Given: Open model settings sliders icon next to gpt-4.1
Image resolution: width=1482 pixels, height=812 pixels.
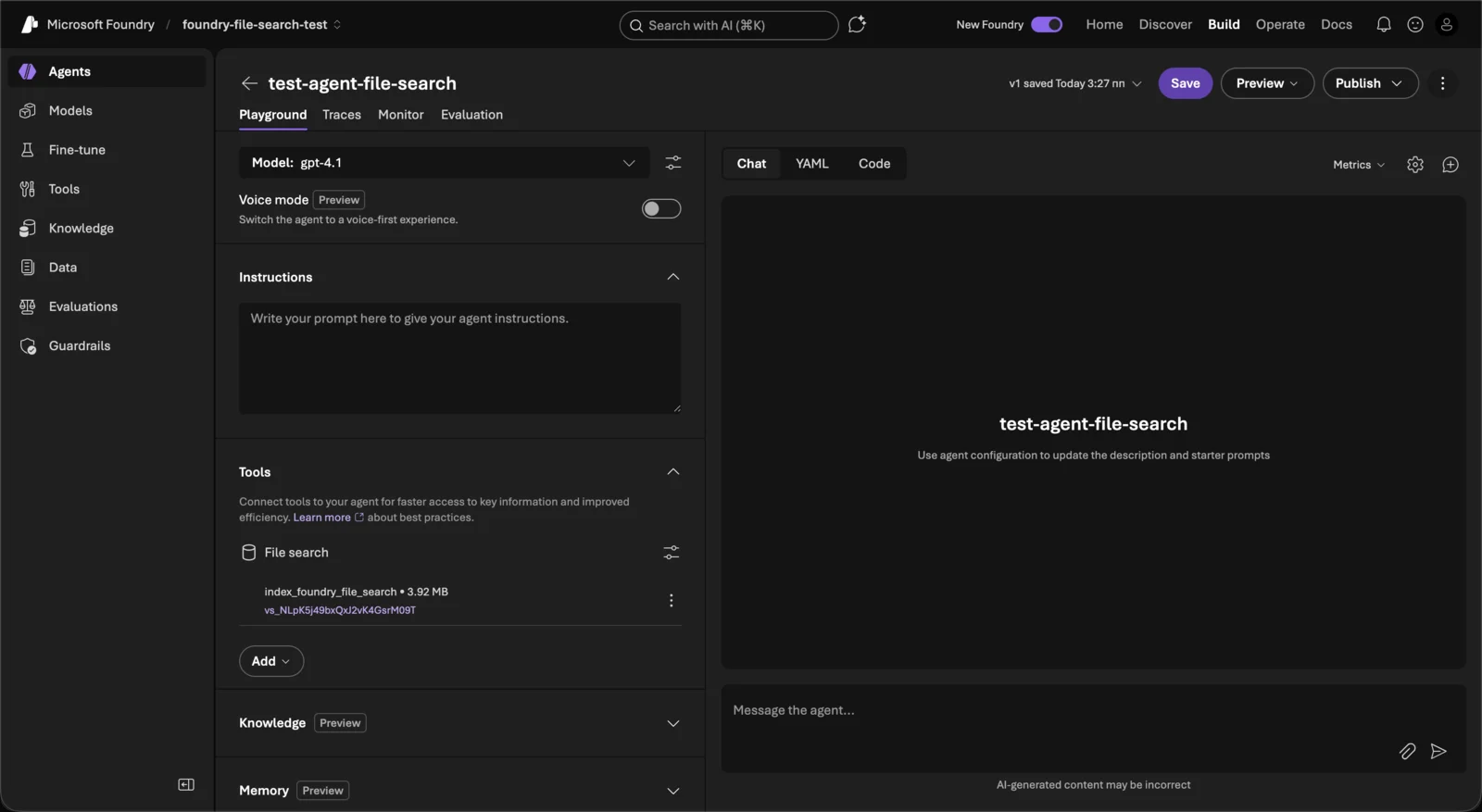Looking at the screenshot, I should (x=673, y=163).
